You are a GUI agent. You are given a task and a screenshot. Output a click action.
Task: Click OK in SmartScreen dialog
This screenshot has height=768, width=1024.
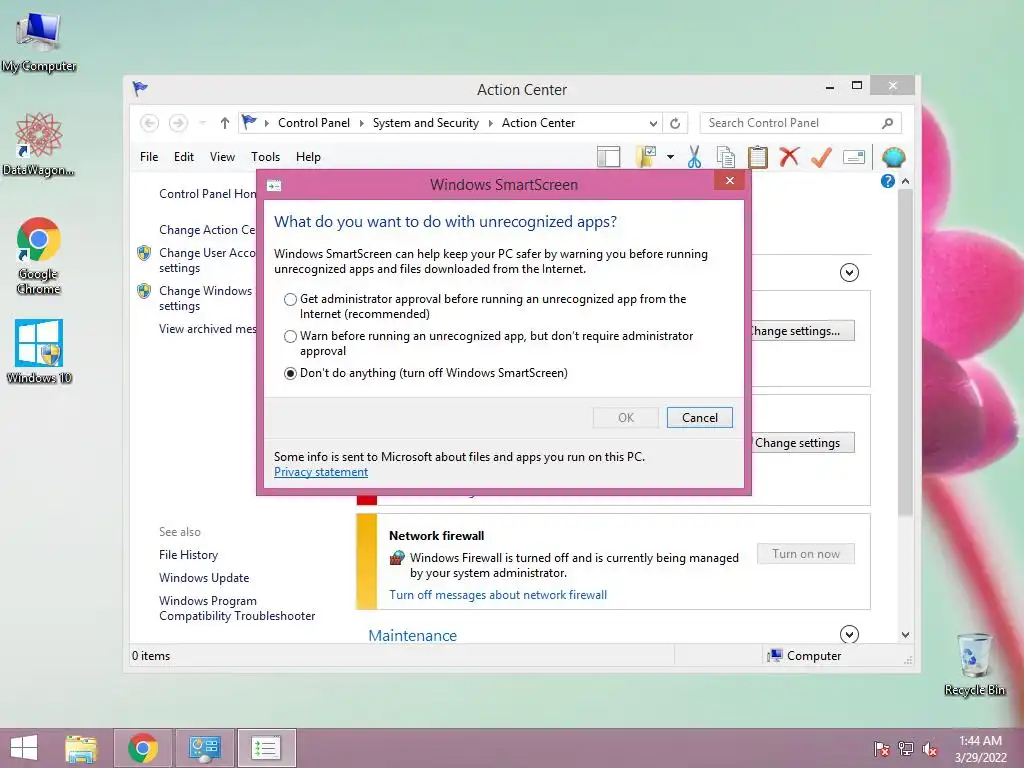coord(626,417)
